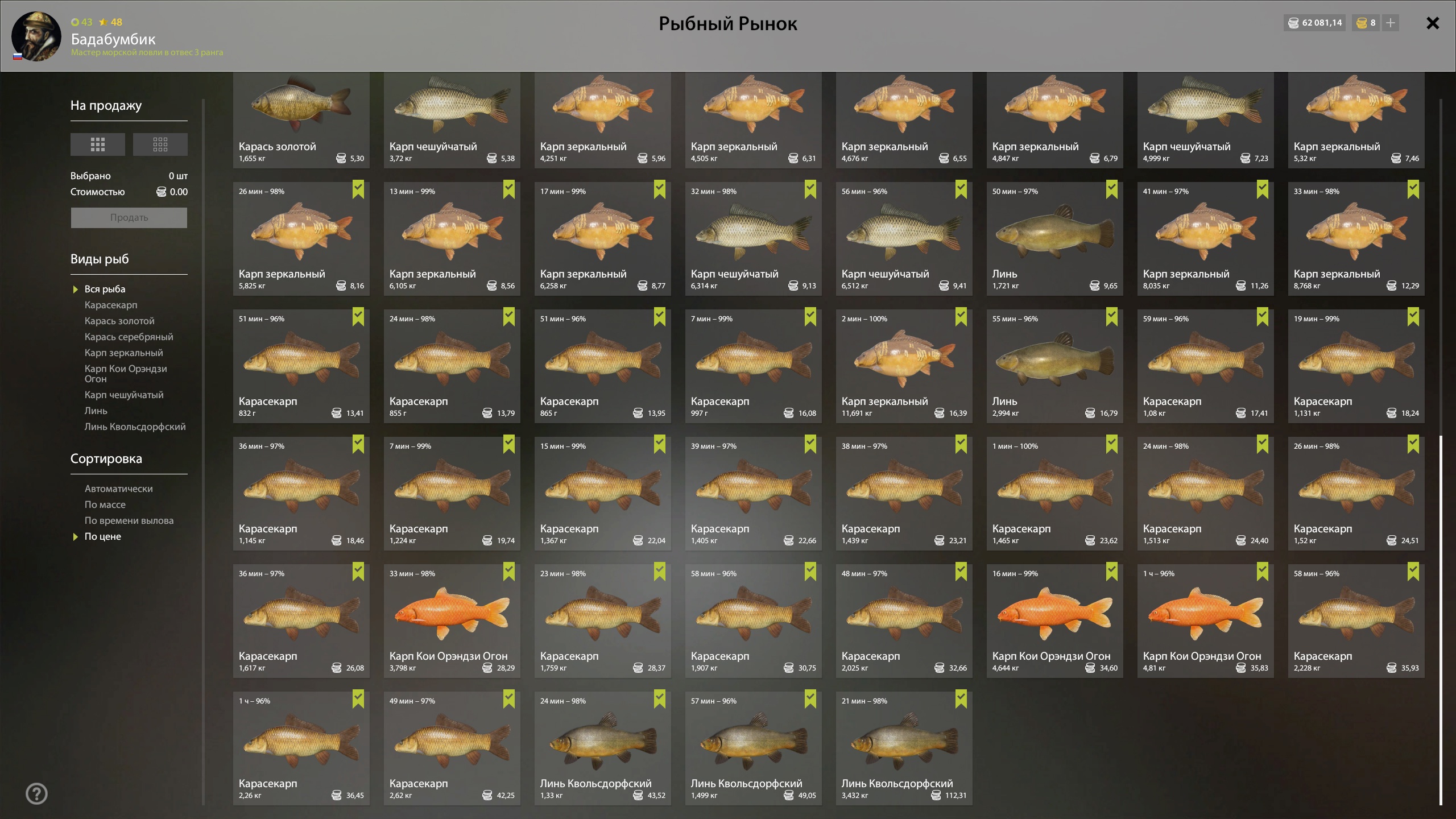Click the plus icon to add gold
This screenshot has height=819, width=1456.
coord(1391,23)
